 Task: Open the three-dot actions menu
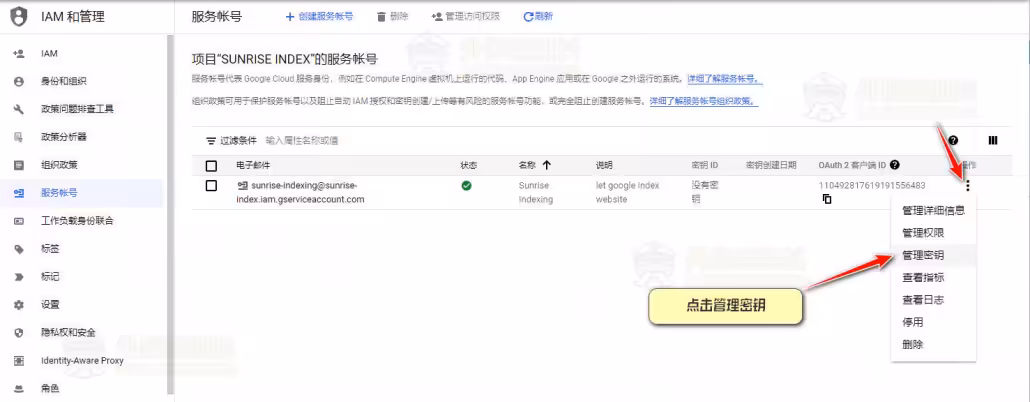[x=968, y=186]
